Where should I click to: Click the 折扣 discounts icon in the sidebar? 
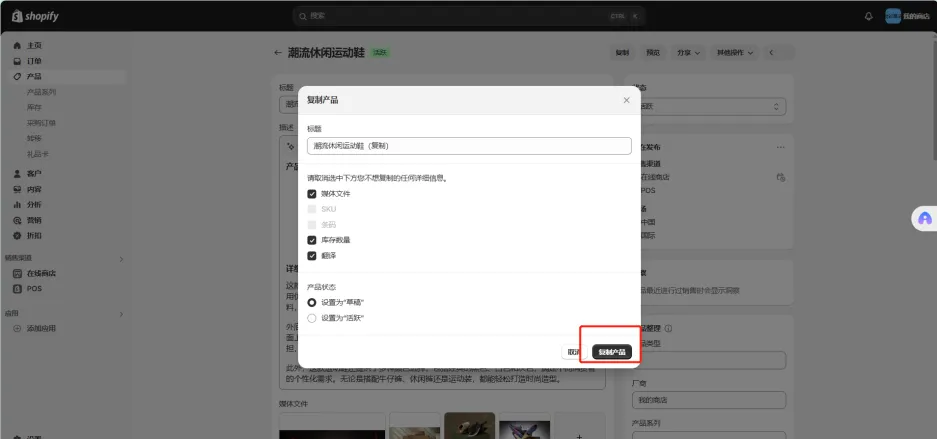pyautogui.click(x=17, y=235)
